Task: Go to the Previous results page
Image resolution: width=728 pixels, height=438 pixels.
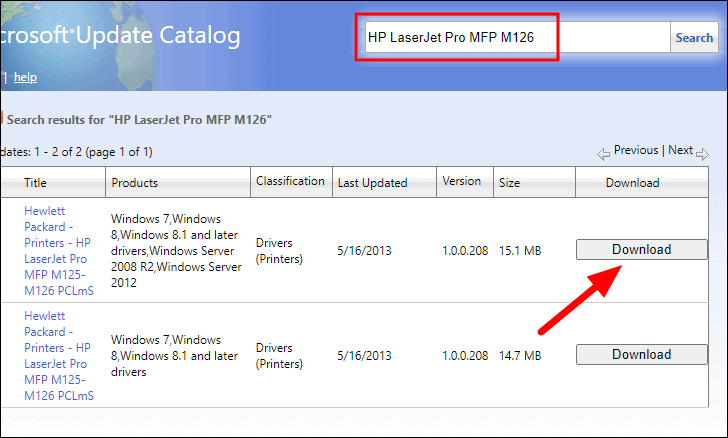Action: [x=636, y=150]
